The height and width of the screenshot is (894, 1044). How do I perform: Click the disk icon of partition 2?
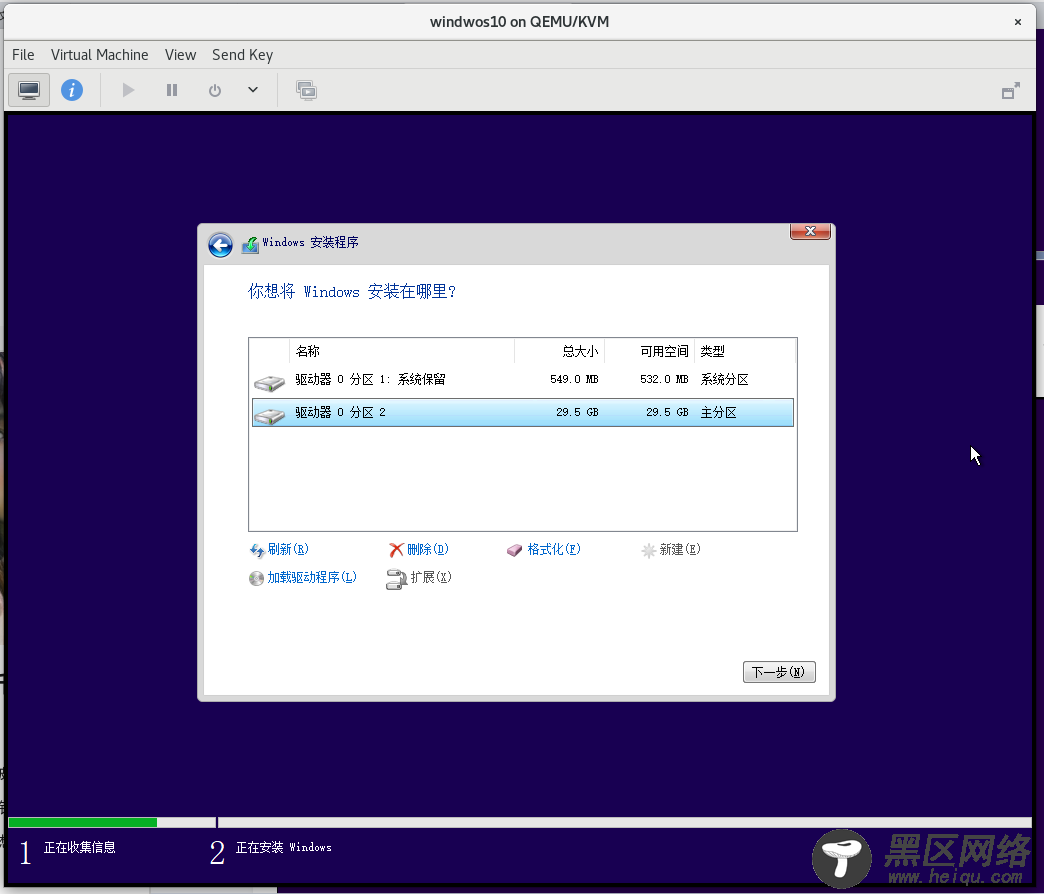pos(270,416)
